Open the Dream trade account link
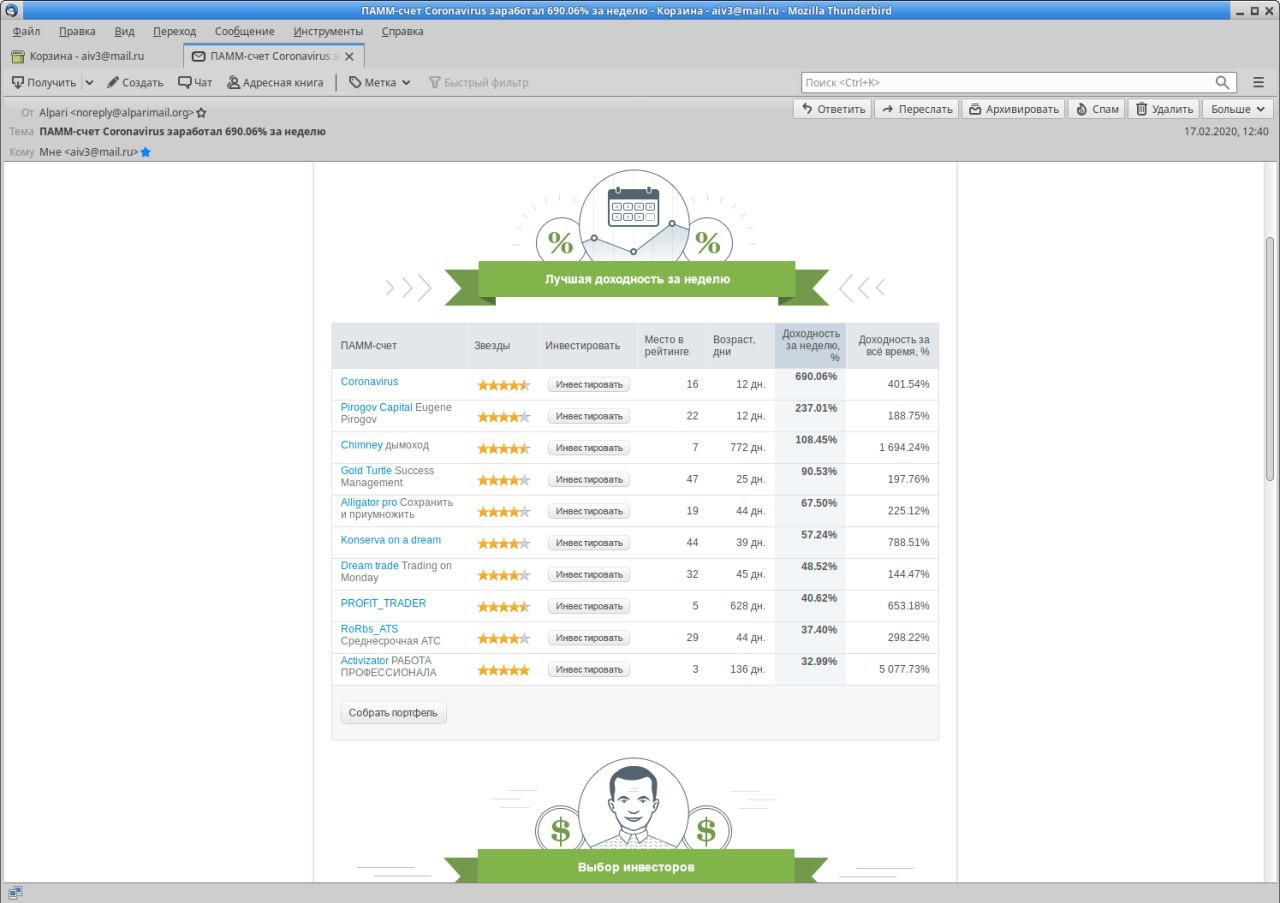This screenshot has width=1280, height=903. [370, 565]
